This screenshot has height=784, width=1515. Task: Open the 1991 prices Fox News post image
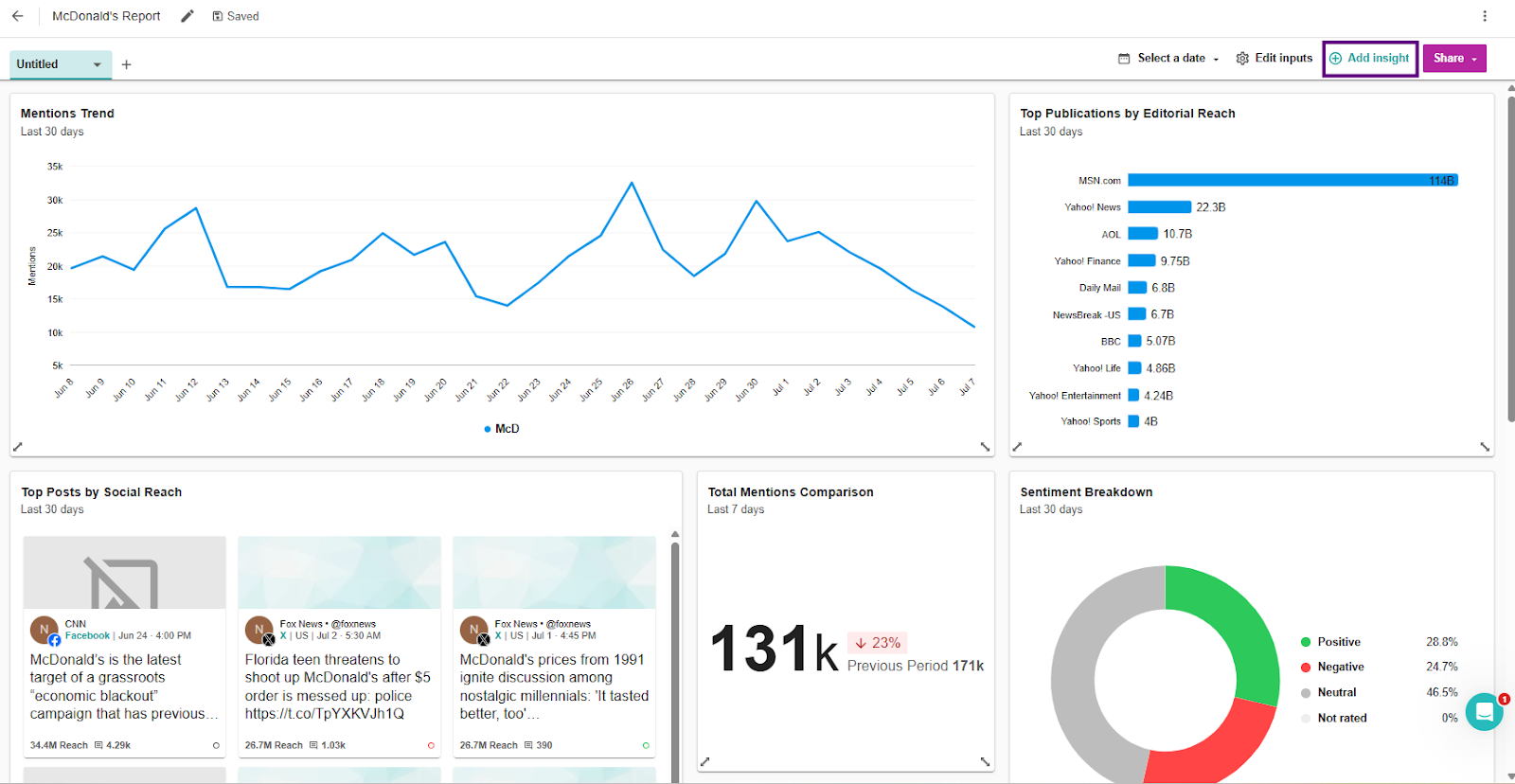click(554, 573)
